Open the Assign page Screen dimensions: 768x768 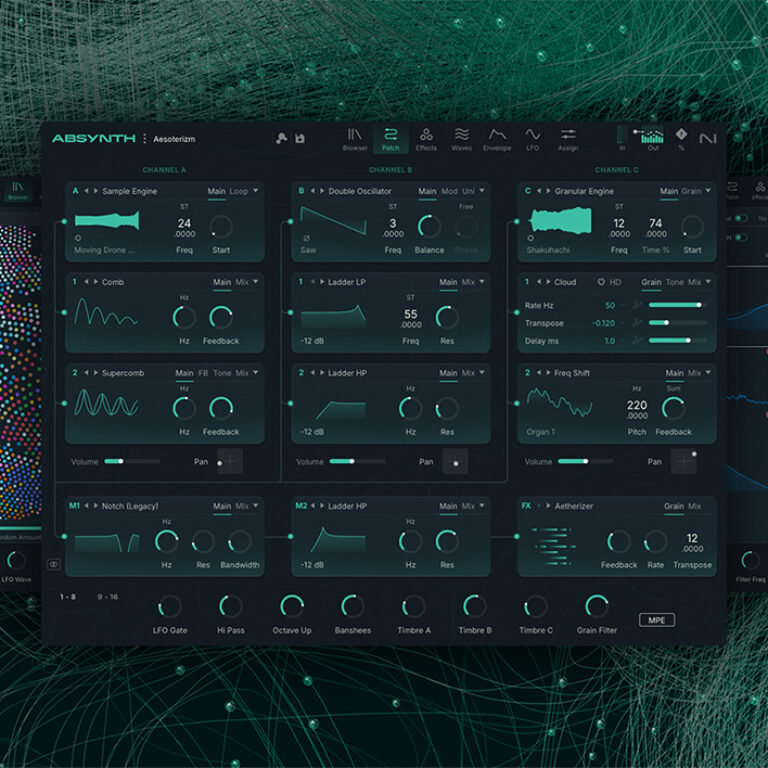coord(568,138)
